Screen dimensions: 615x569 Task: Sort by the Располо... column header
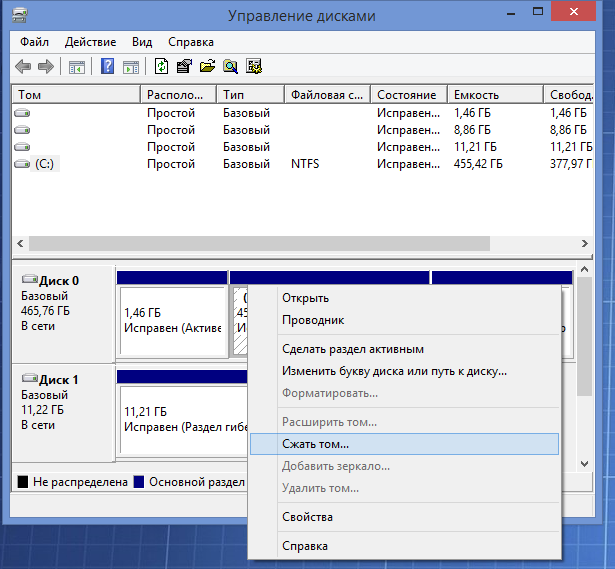(x=178, y=95)
